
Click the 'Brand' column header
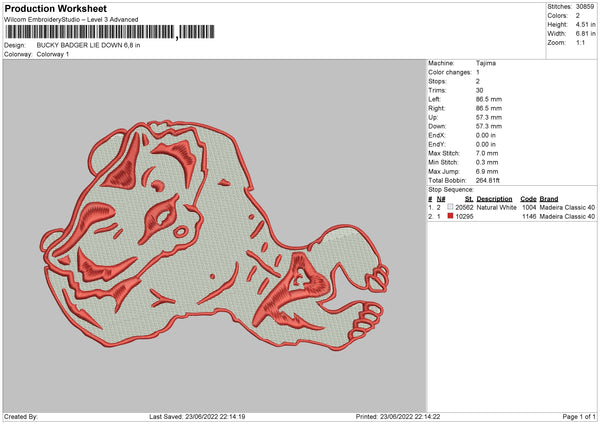tap(549, 199)
